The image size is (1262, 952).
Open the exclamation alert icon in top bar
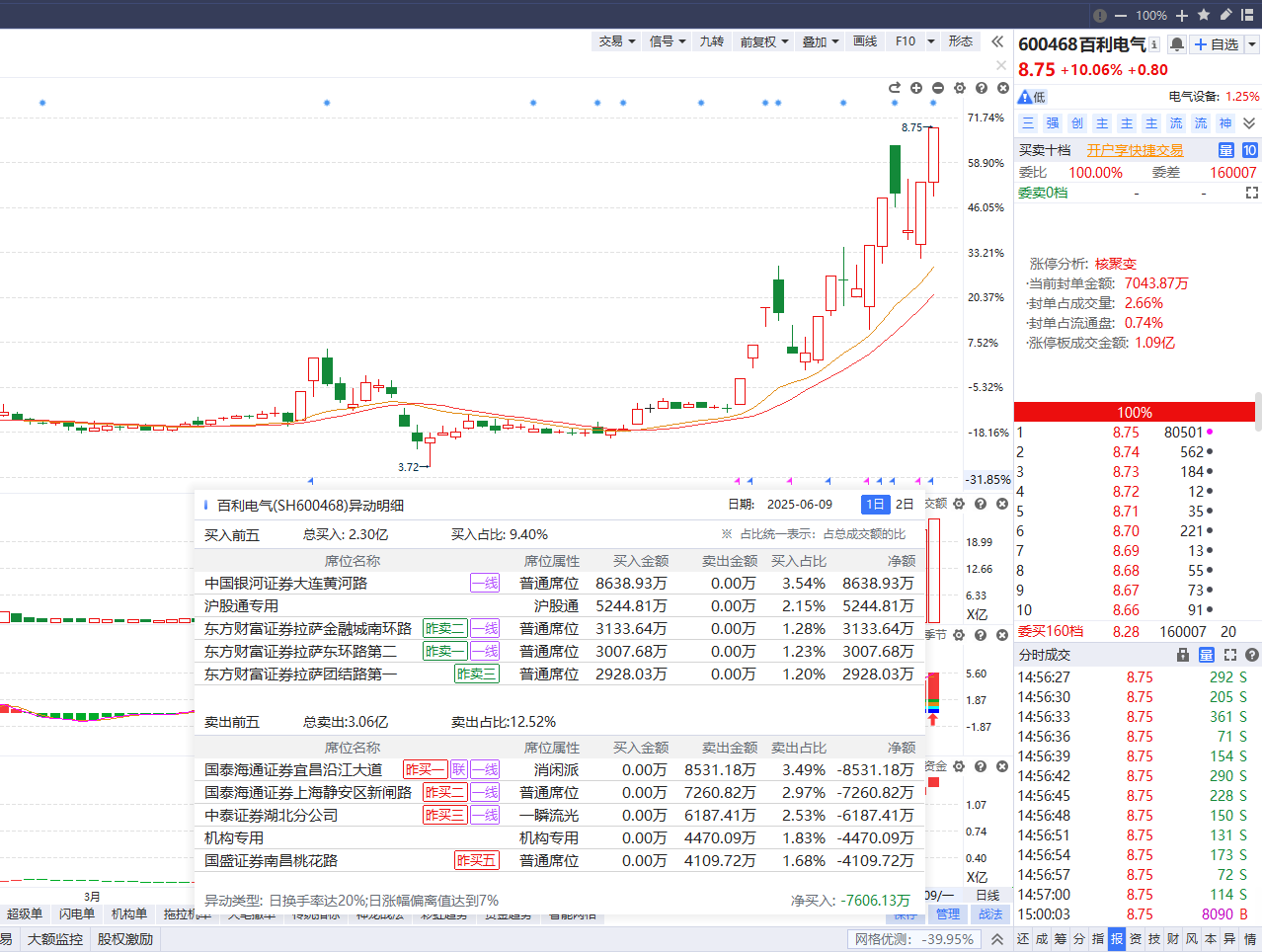[1100, 15]
